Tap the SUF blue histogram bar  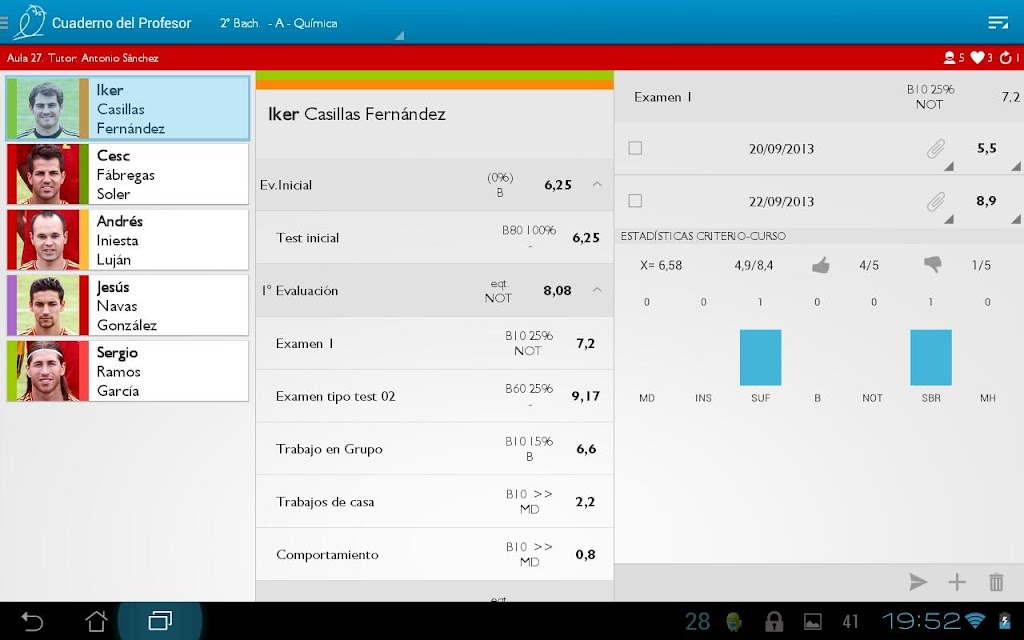(x=760, y=358)
